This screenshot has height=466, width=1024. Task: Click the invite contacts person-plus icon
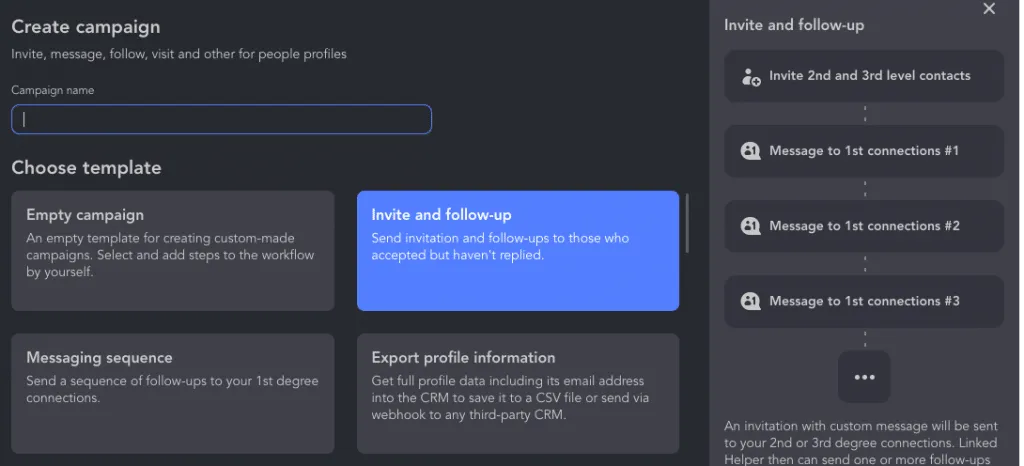point(751,77)
